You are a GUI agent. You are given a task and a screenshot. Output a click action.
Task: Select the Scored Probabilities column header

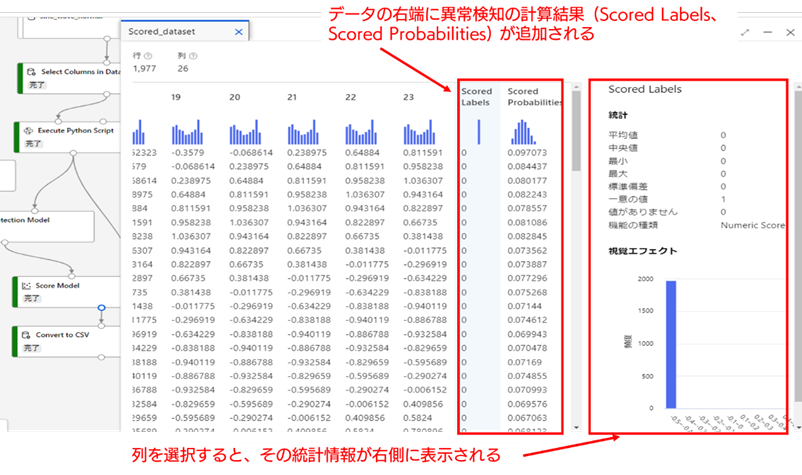point(534,97)
